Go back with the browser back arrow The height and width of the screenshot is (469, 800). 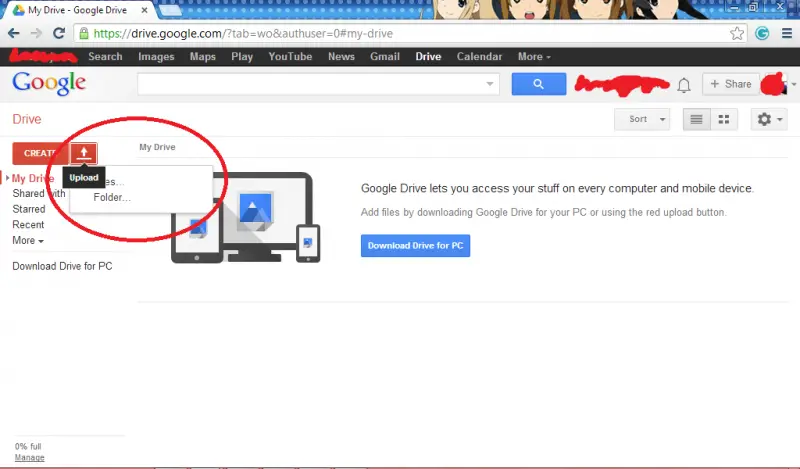tap(14, 34)
